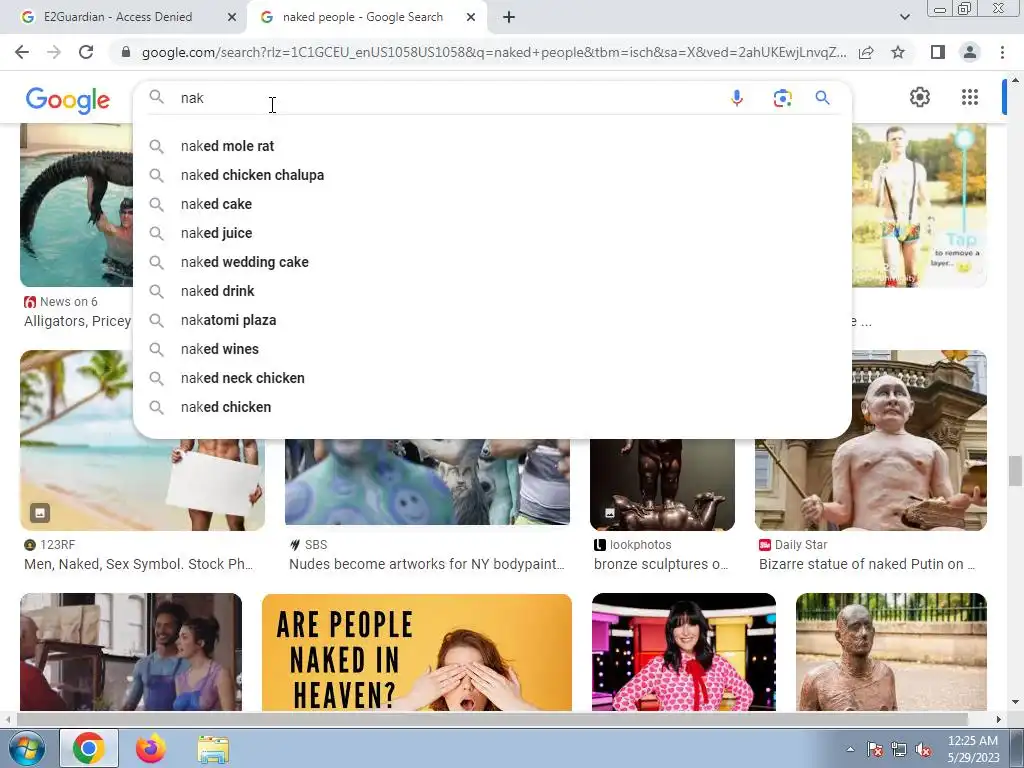Open the alligator pool image thumbnail
Screen dimensions: 1024x768
[76, 206]
